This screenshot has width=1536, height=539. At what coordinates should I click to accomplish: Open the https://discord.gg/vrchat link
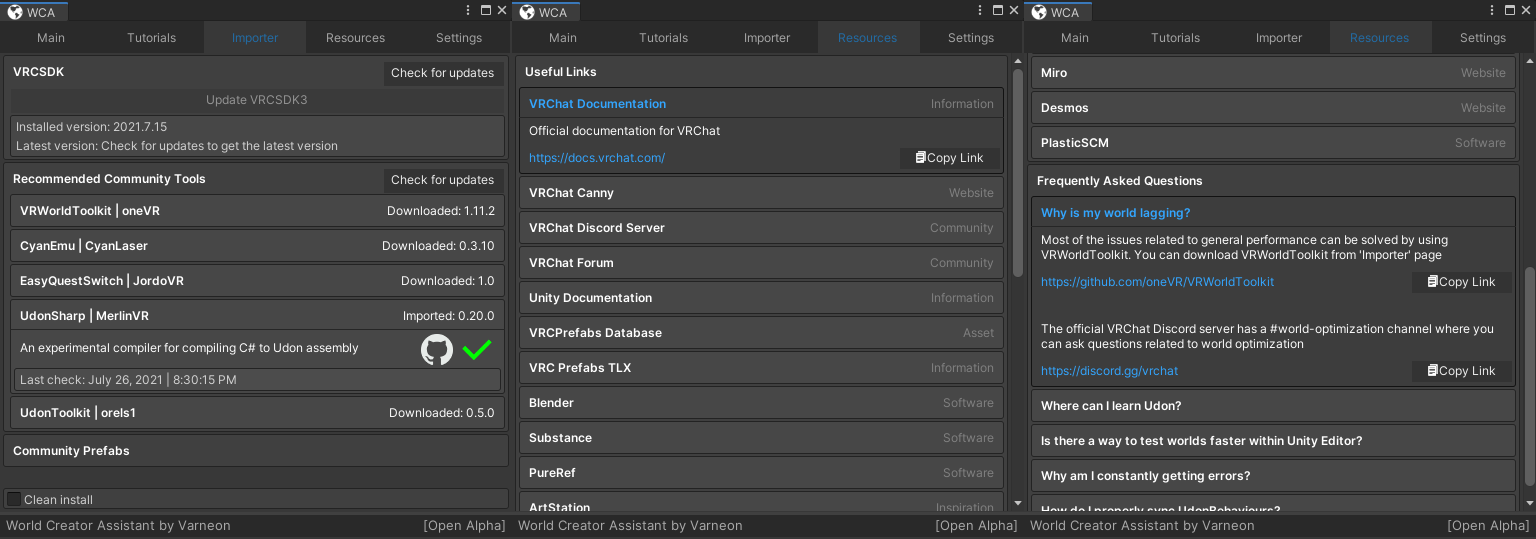click(x=1109, y=371)
